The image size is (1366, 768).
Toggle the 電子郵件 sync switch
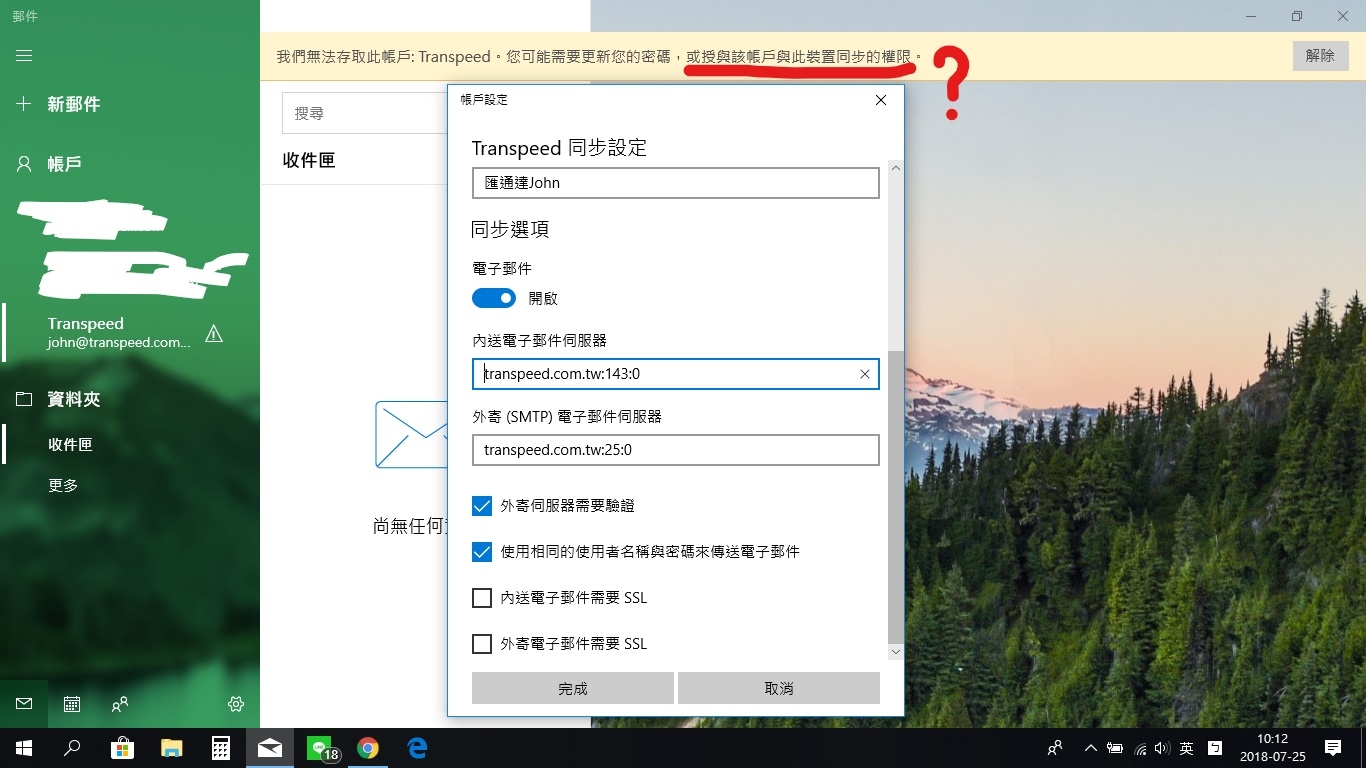tap(494, 298)
